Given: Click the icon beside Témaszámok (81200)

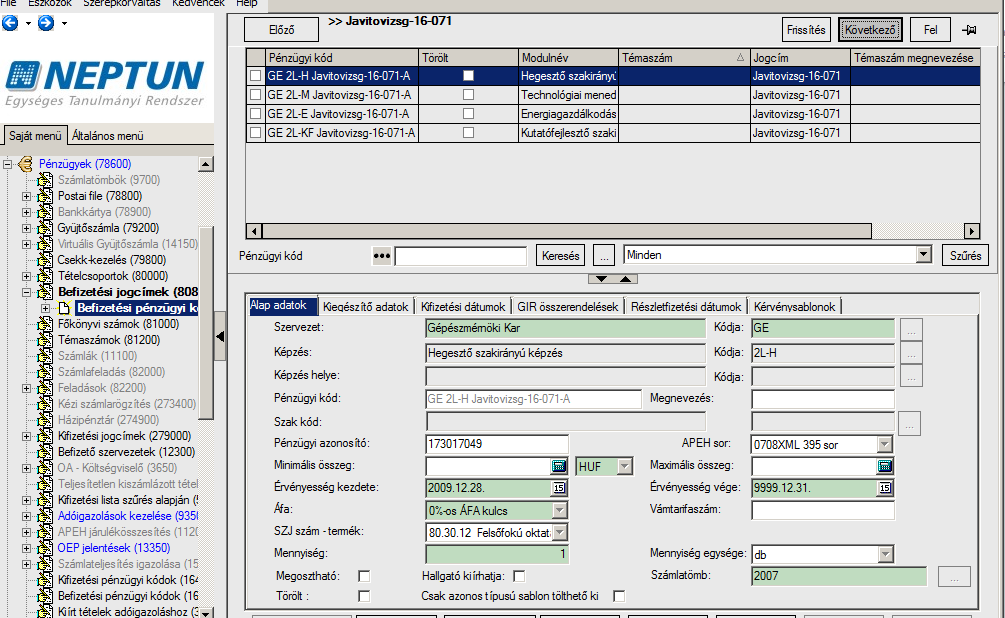Looking at the screenshot, I should point(45,340).
